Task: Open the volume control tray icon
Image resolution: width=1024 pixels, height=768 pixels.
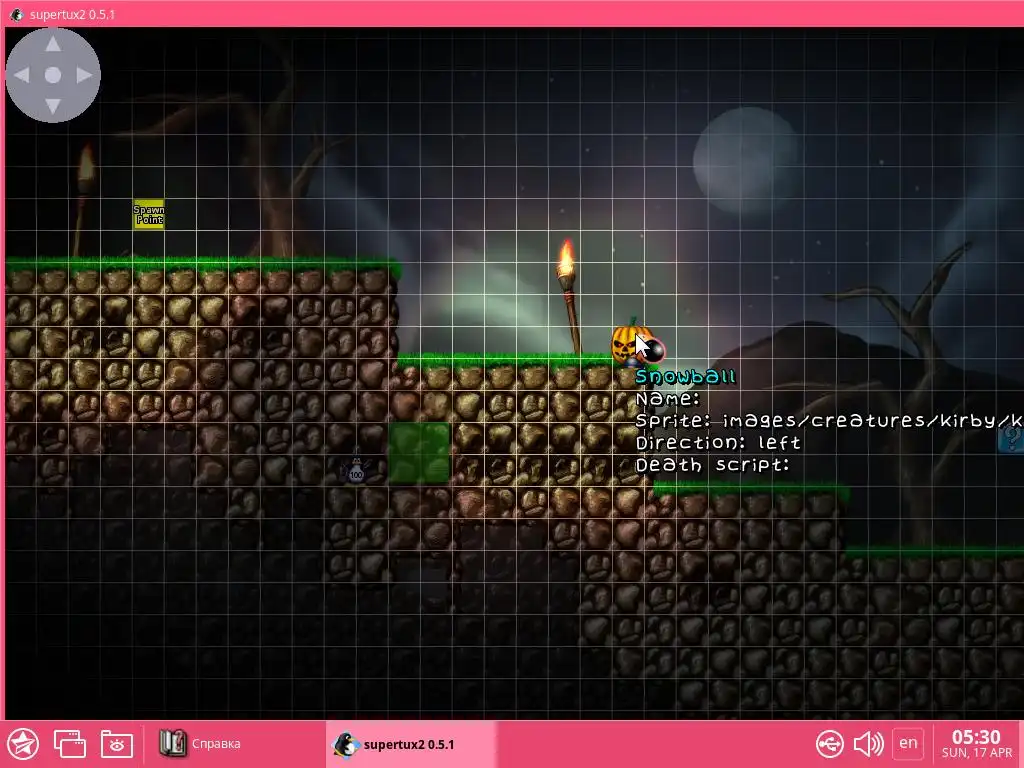Action: click(x=869, y=744)
